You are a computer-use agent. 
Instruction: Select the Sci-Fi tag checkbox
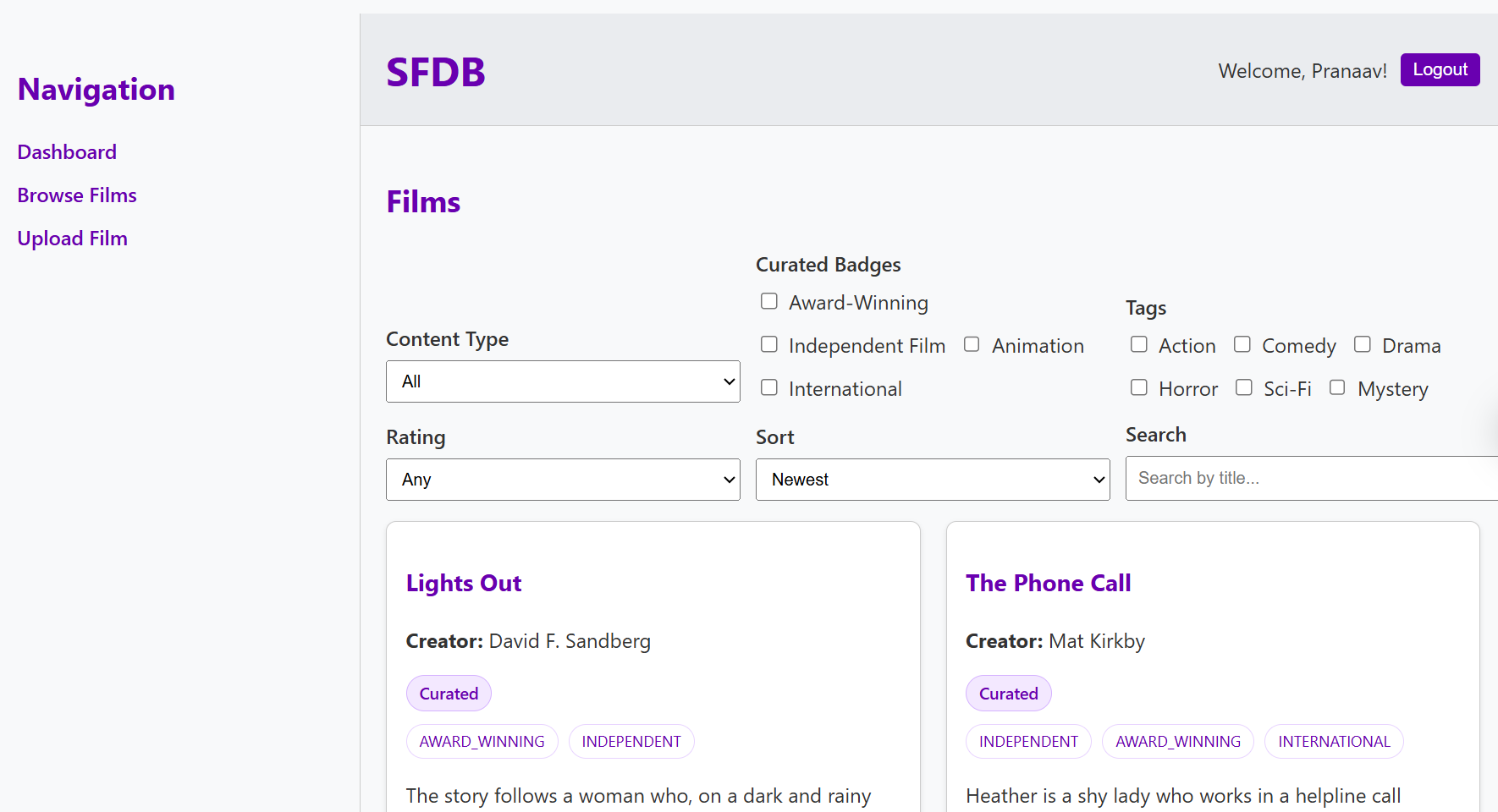[x=1244, y=387]
